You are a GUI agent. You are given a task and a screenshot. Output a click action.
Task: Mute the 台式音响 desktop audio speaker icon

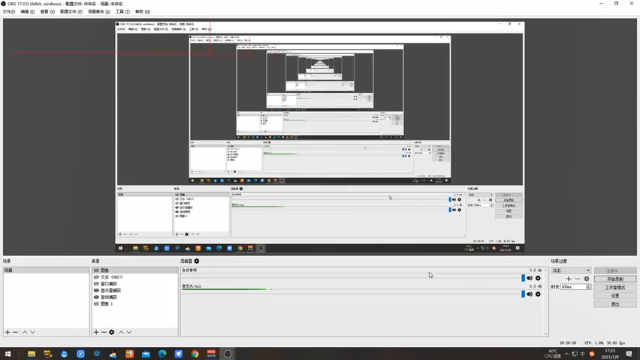[x=530, y=278]
